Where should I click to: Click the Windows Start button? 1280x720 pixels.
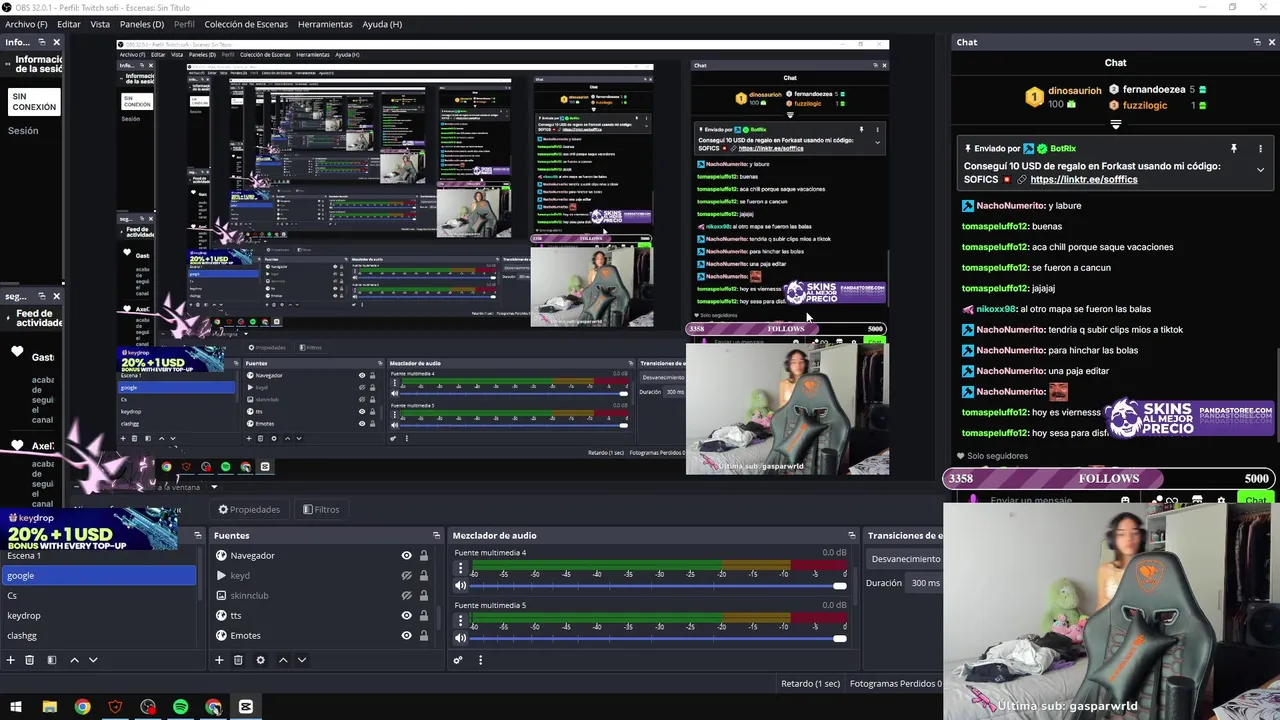[x=16, y=707]
